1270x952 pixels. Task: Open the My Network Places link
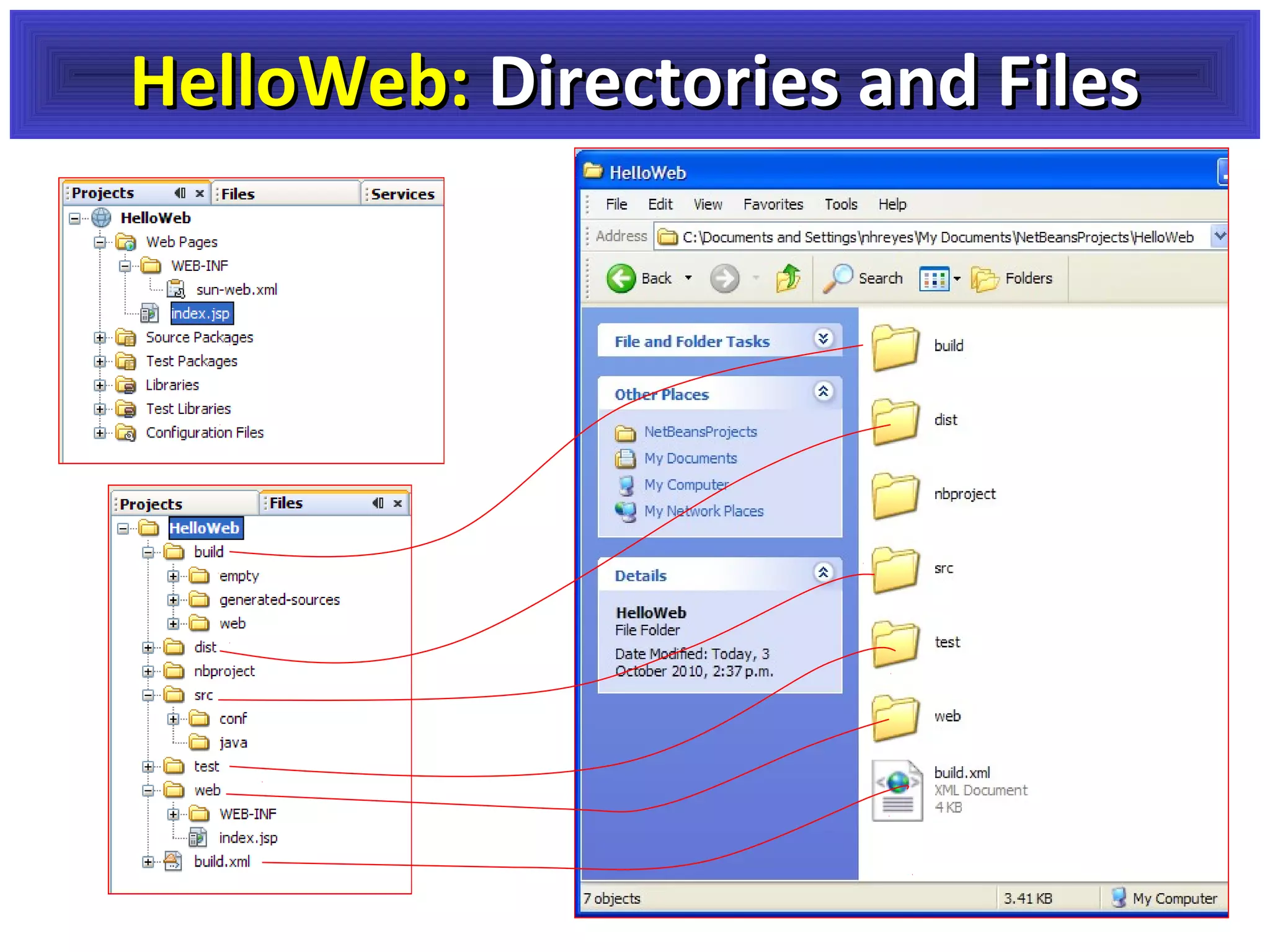(704, 511)
